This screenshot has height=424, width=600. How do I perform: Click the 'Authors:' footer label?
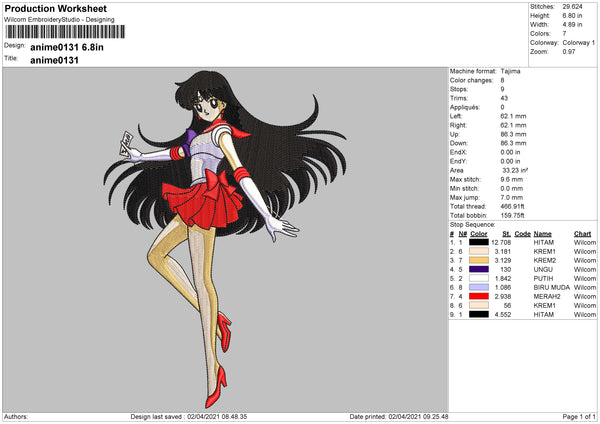[16, 417]
